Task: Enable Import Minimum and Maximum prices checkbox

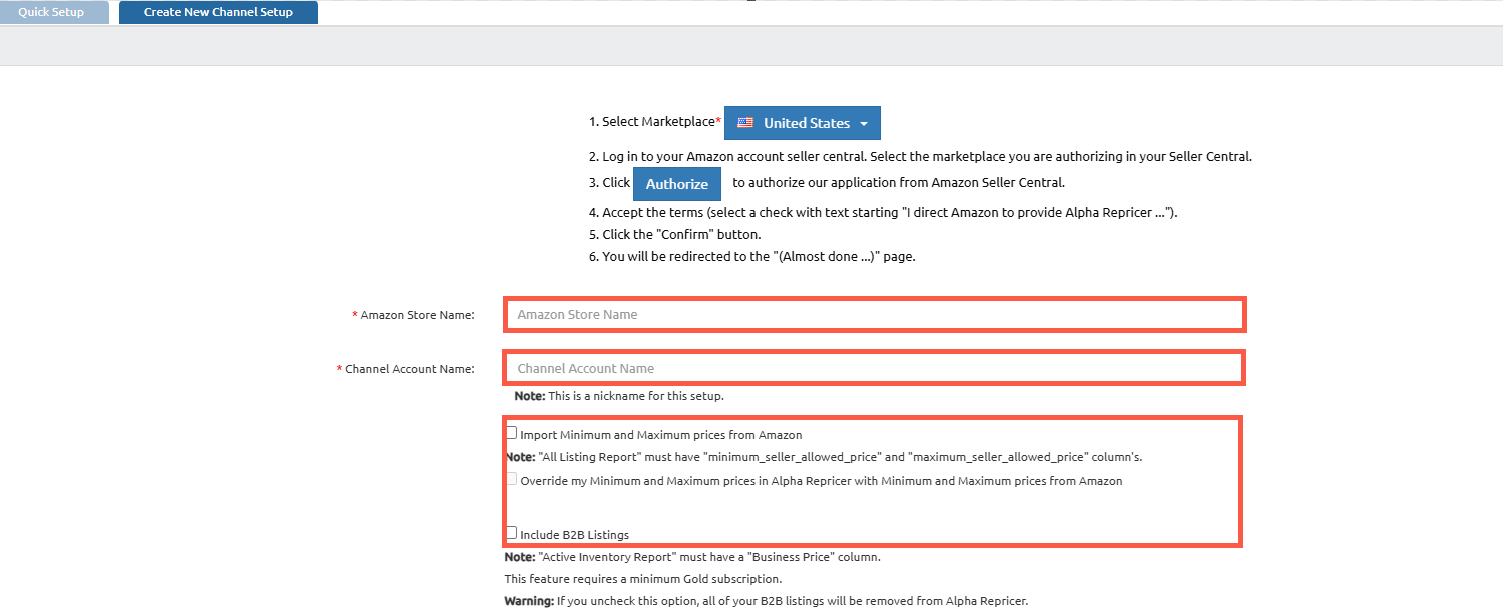Action: coord(512,433)
